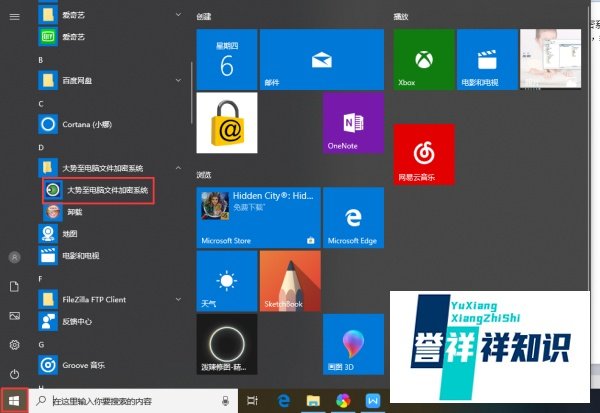
Task: Open the OneNote tile
Action: click(x=353, y=122)
